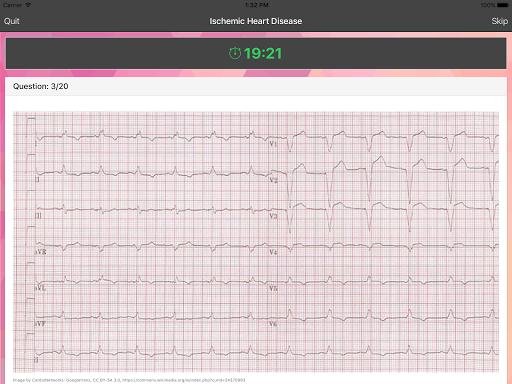512x384 pixels.
Task: Tap the Question 3/20 header
Action: pos(41,86)
